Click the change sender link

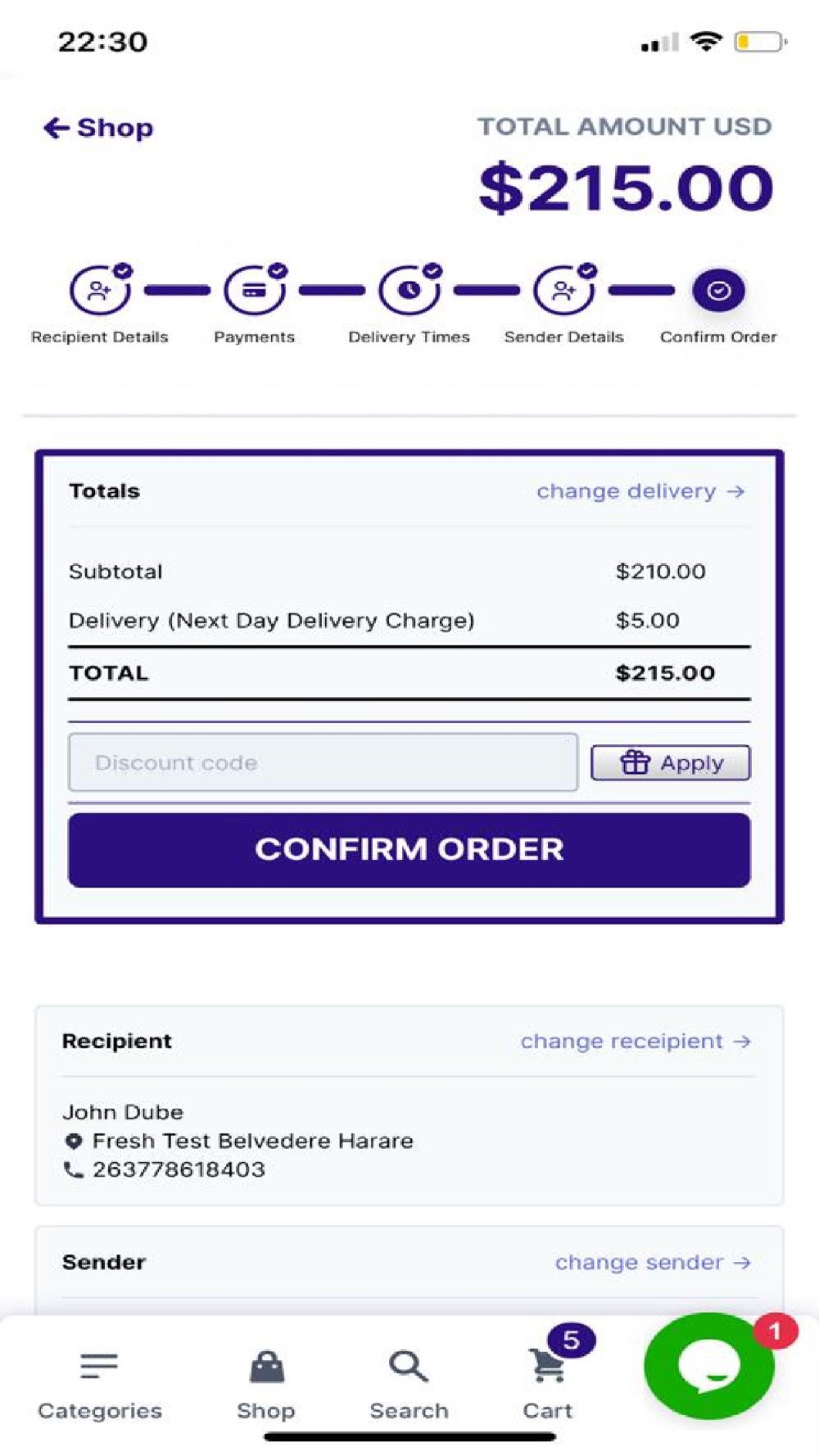(x=652, y=1262)
